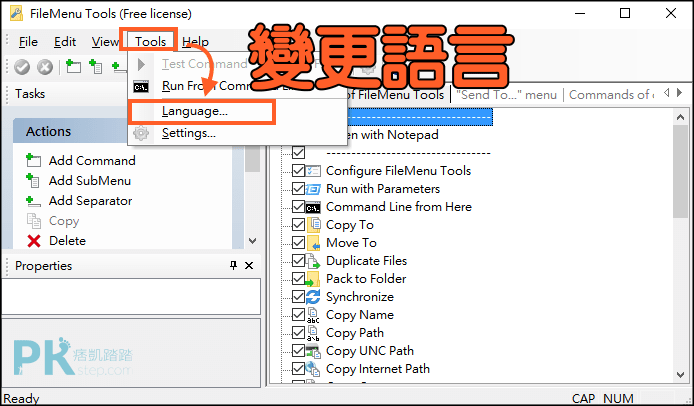Uncheck Run with Parameters checkbox
This screenshot has height=406, width=694.
299,189
